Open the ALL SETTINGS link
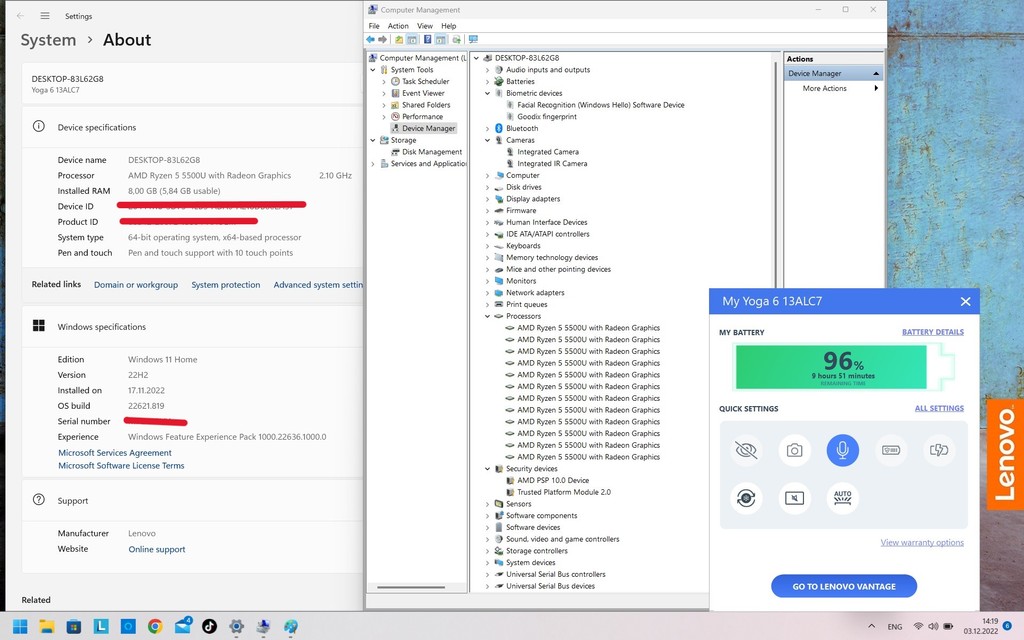The height and width of the screenshot is (640, 1024). point(939,408)
